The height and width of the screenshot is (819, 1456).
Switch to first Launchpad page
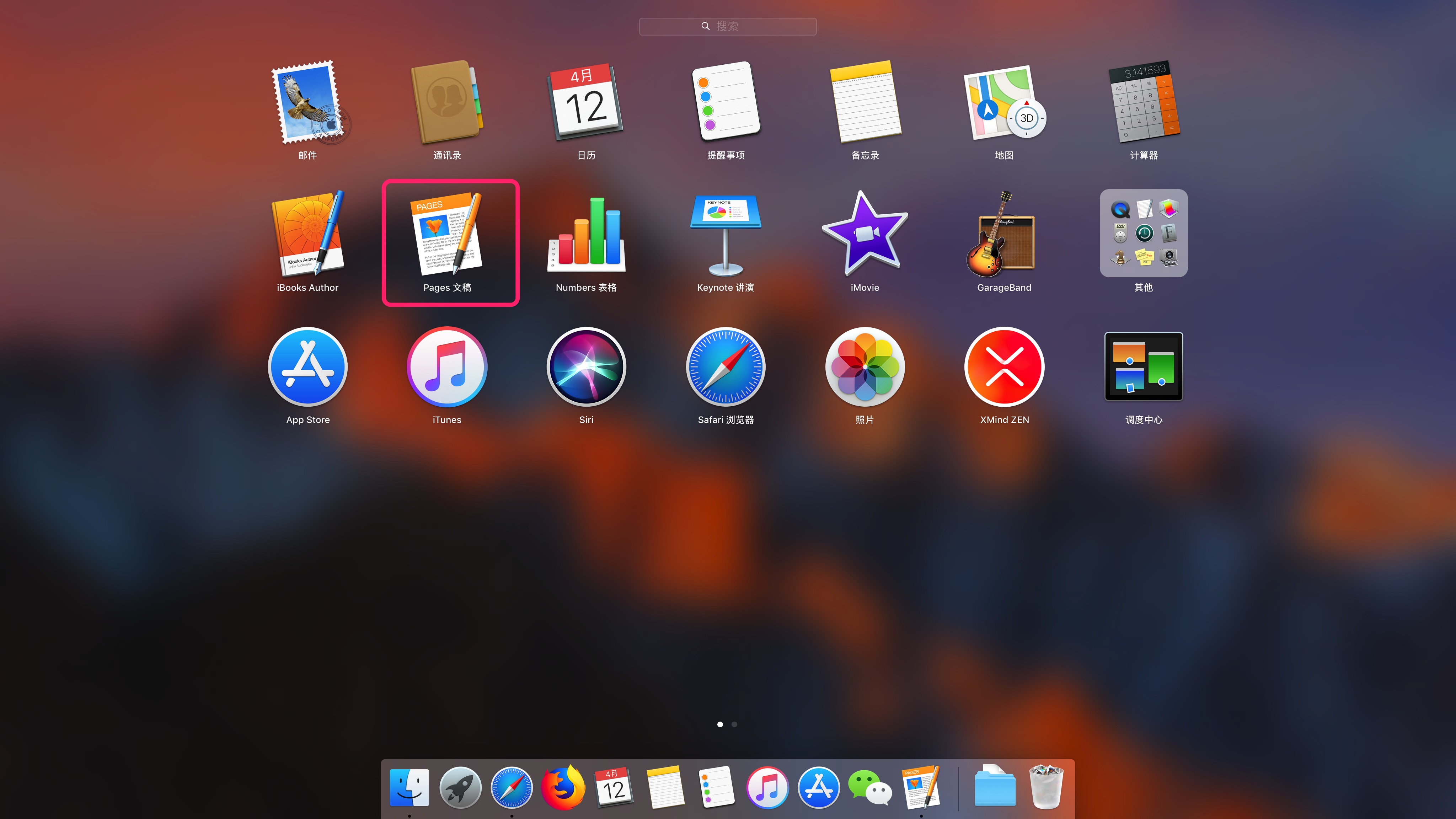tap(720, 723)
